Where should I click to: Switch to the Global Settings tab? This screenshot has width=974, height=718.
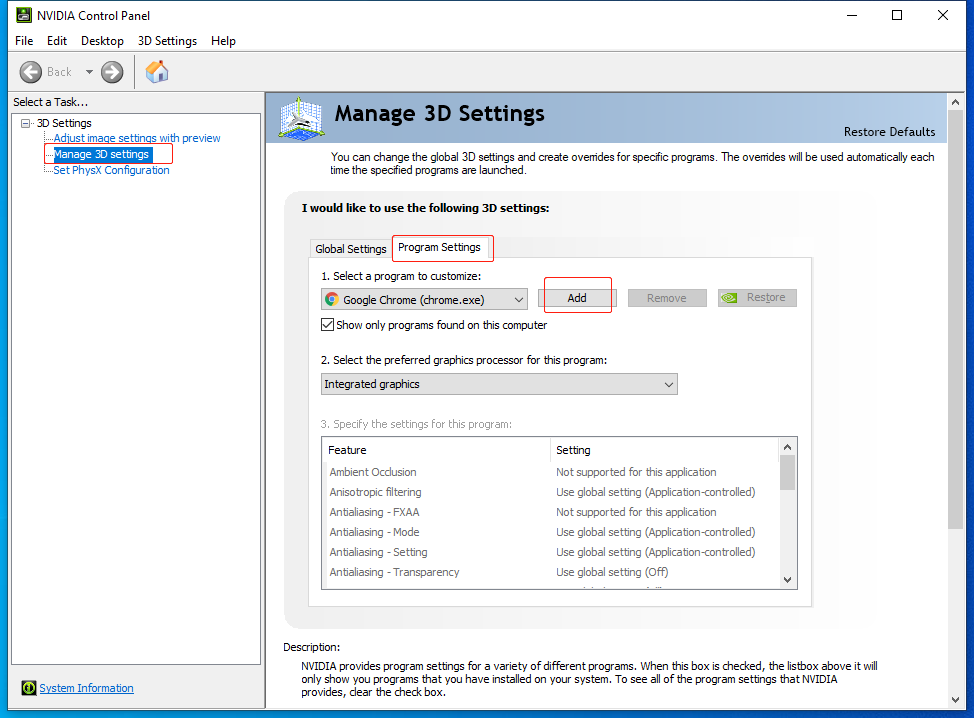coord(350,248)
